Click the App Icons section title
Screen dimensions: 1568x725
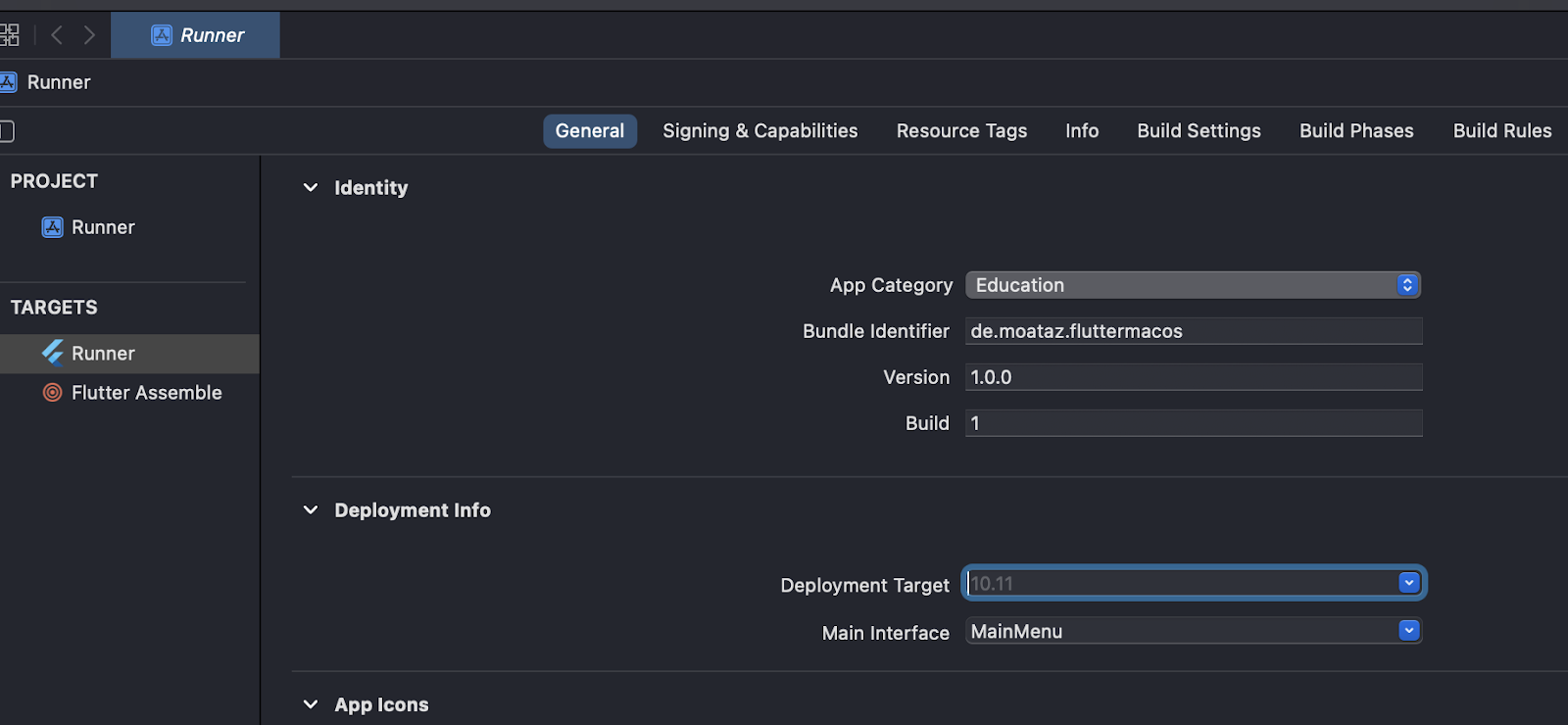click(381, 704)
